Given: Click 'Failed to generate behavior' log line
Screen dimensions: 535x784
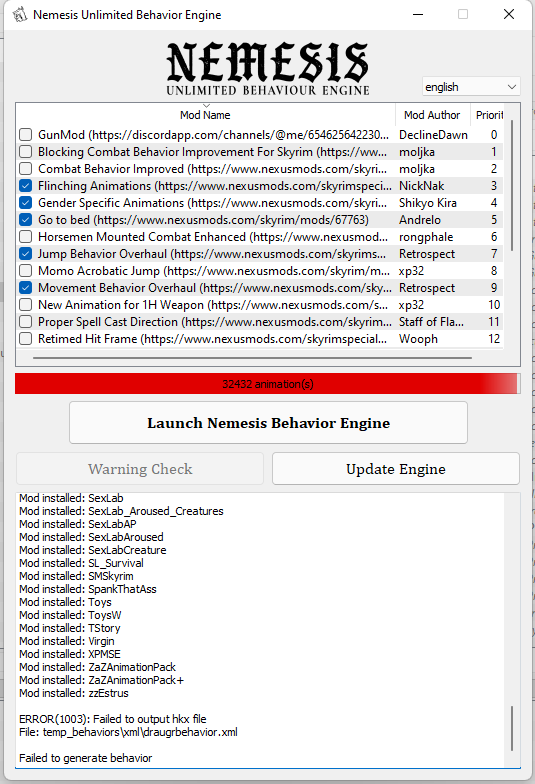Looking at the screenshot, I should (x=86, y=758).
